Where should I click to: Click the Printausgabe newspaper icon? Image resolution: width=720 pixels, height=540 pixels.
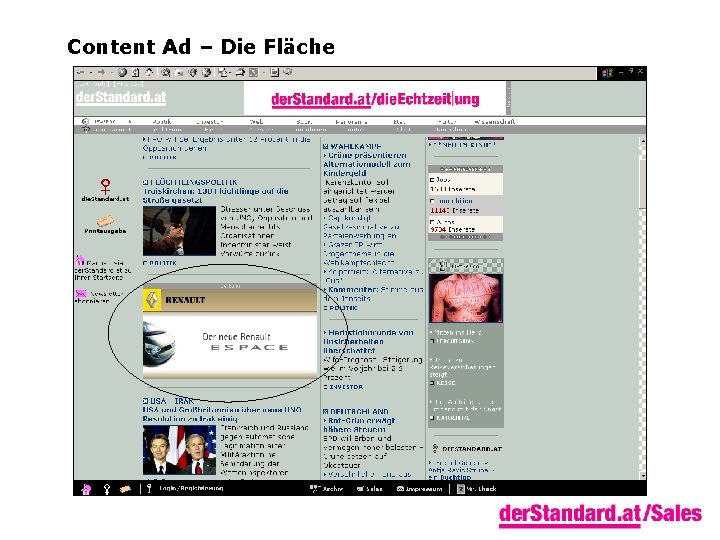(105, 221)
